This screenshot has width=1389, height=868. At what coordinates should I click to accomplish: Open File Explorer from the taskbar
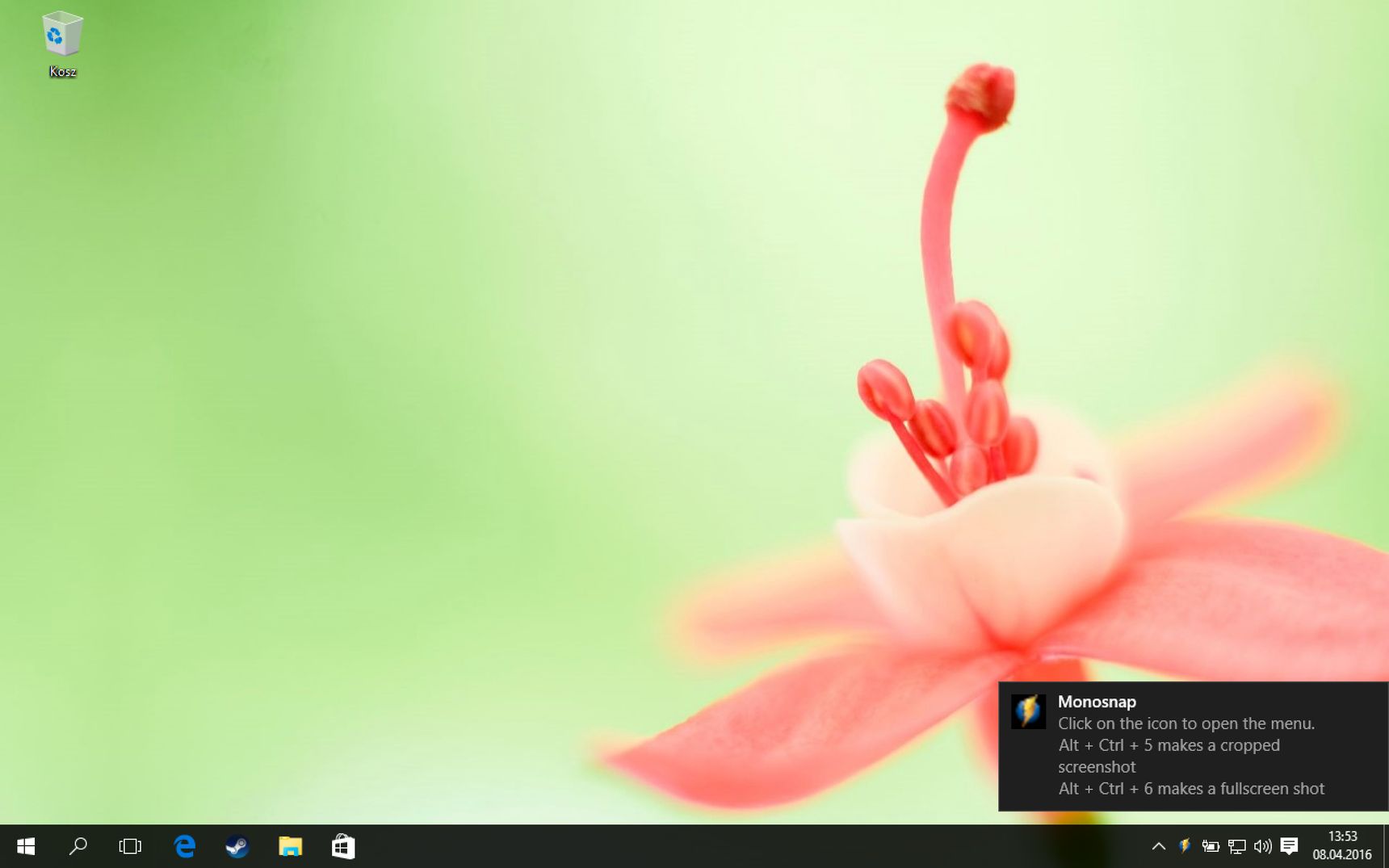290,846
